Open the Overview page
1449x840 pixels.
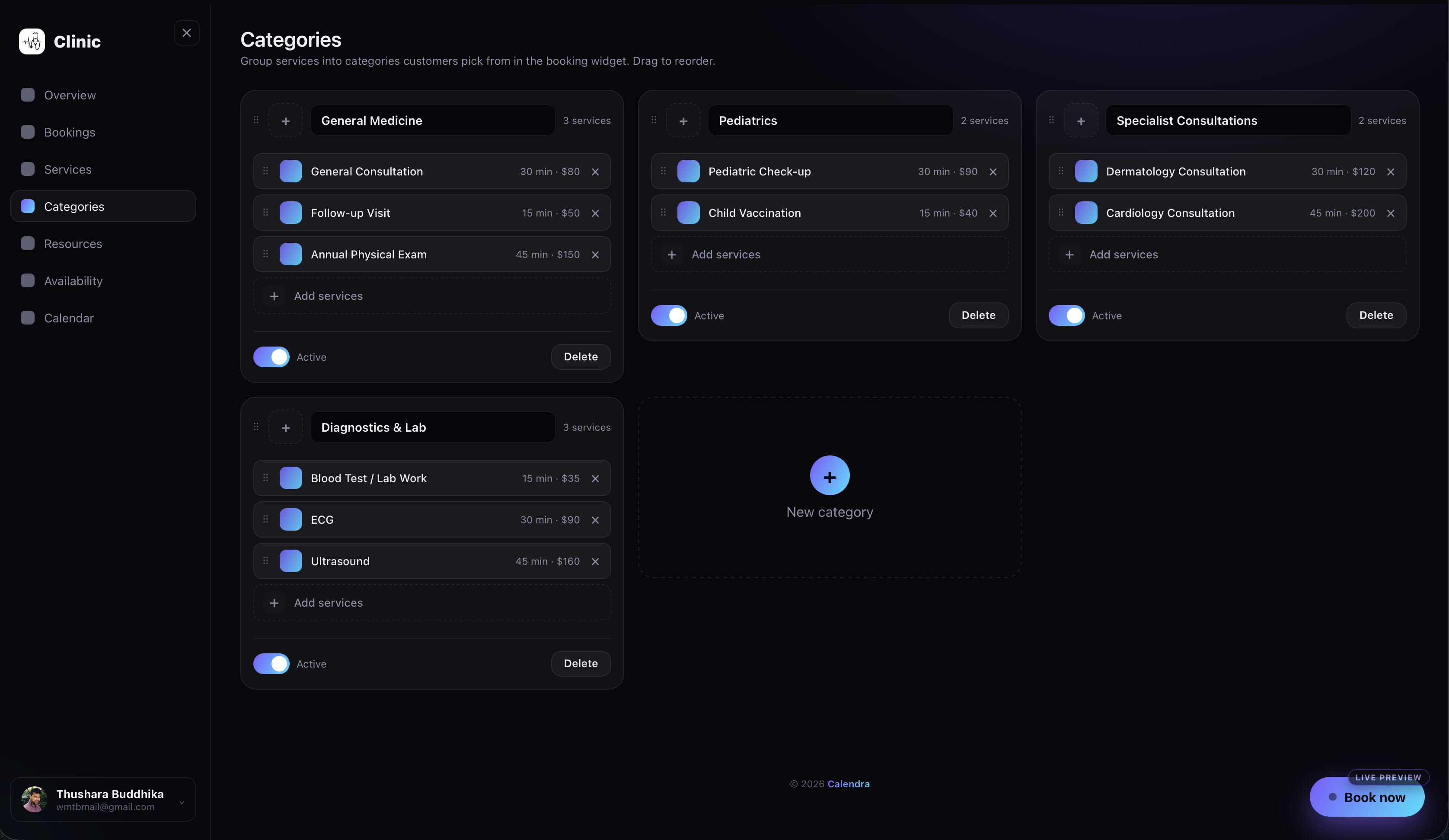(103, 95)
